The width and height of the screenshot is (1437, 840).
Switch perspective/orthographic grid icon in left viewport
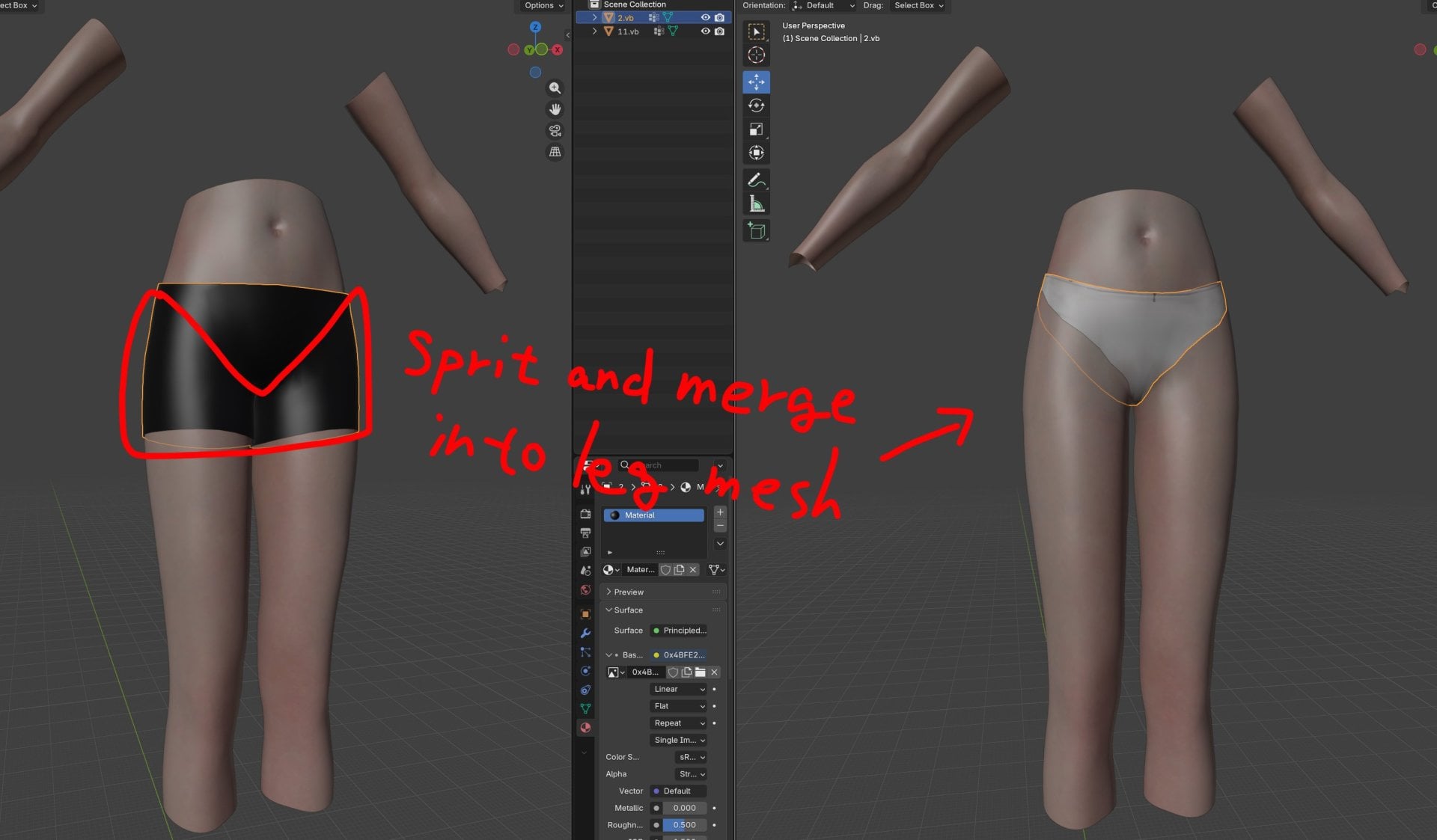coord(555,152)
